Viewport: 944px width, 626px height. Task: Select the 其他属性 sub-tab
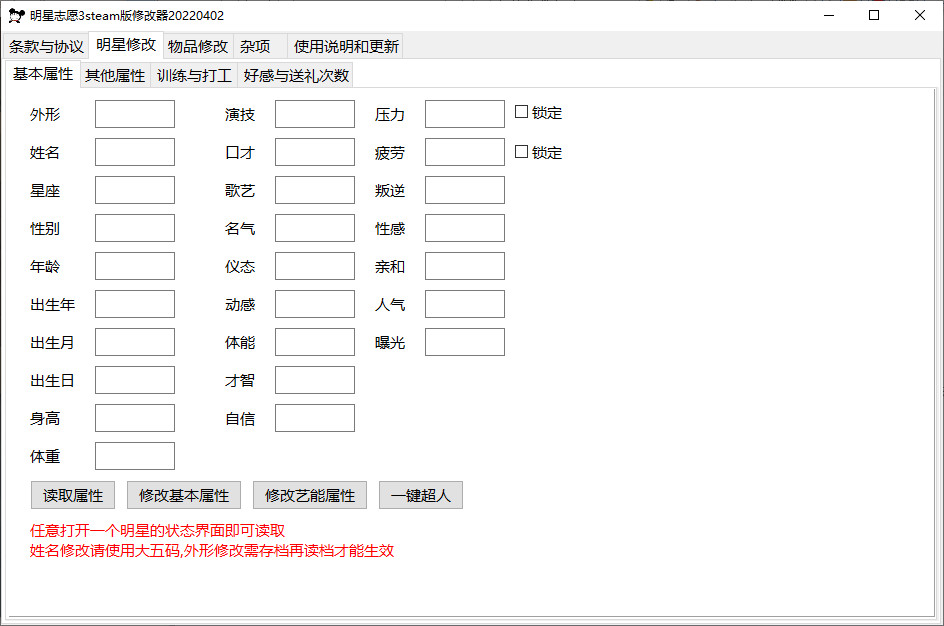tap(115, 76)
